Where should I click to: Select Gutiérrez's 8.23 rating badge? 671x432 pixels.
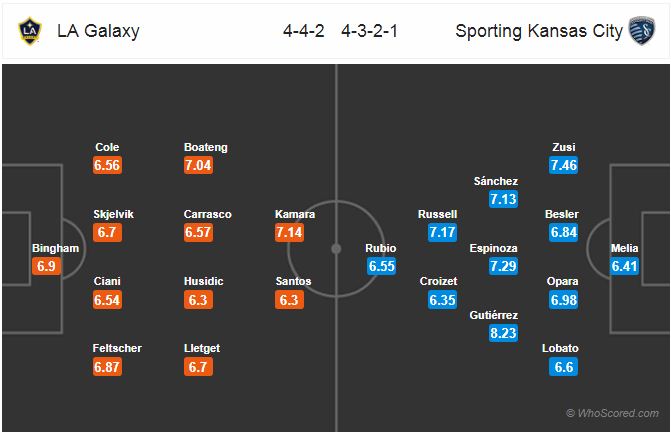(503, 333)
